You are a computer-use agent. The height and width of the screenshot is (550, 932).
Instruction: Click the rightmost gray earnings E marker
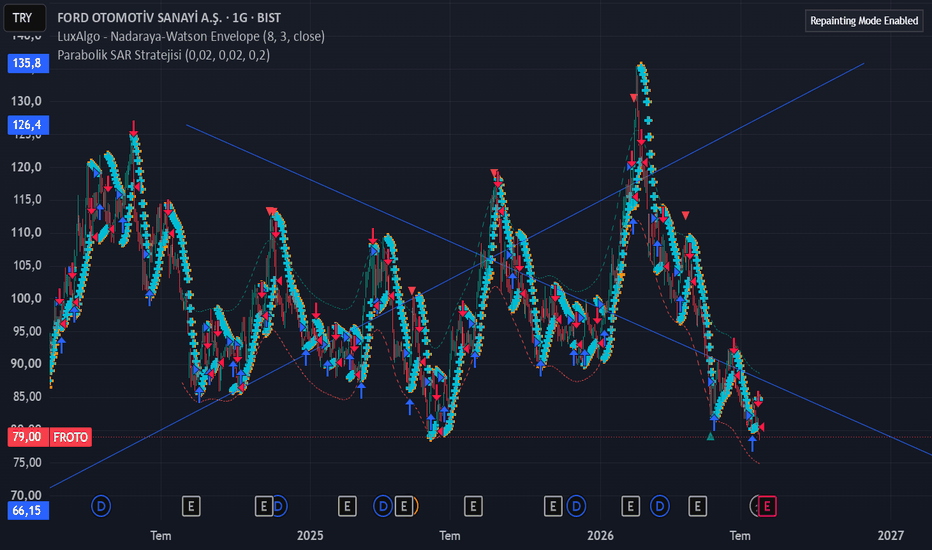(x=697, y=507)
